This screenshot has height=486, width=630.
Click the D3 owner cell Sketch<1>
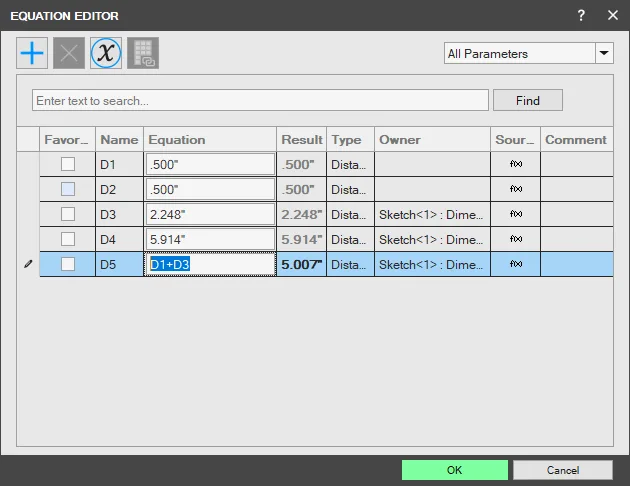[x=432, y=214]
